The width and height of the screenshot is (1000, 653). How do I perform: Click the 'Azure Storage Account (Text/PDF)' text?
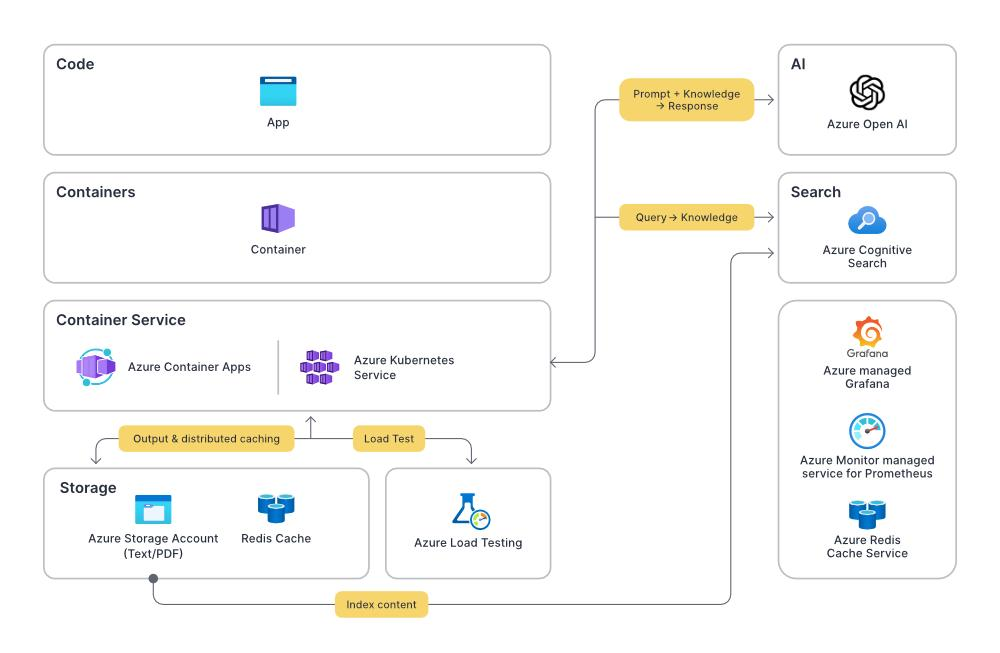[153, 546]
